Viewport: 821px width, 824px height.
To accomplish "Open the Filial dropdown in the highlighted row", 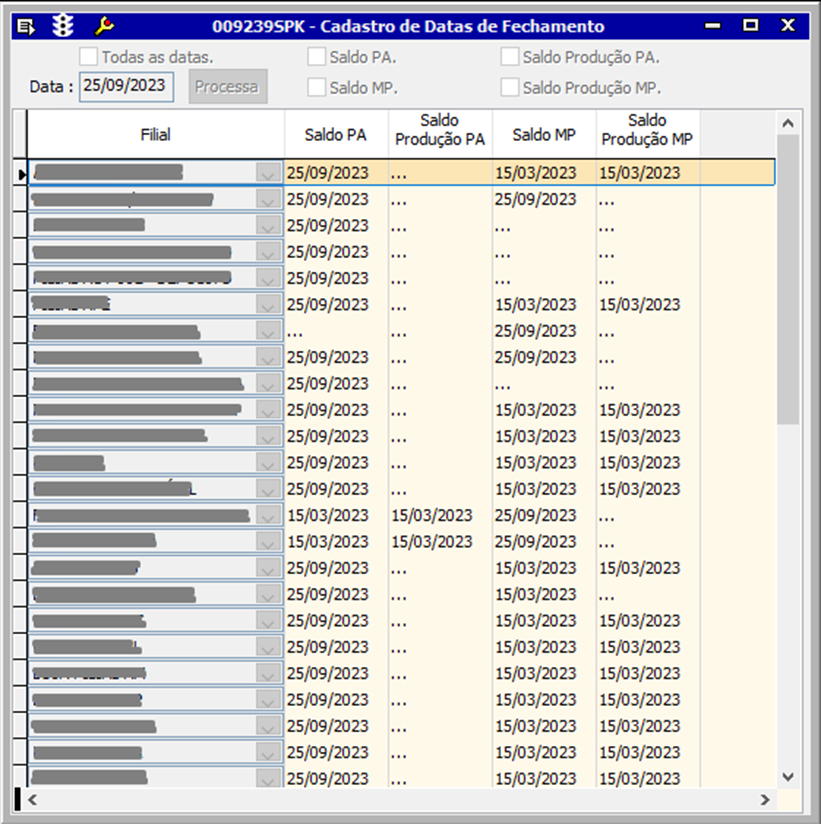I will click(x=268, y=172).
